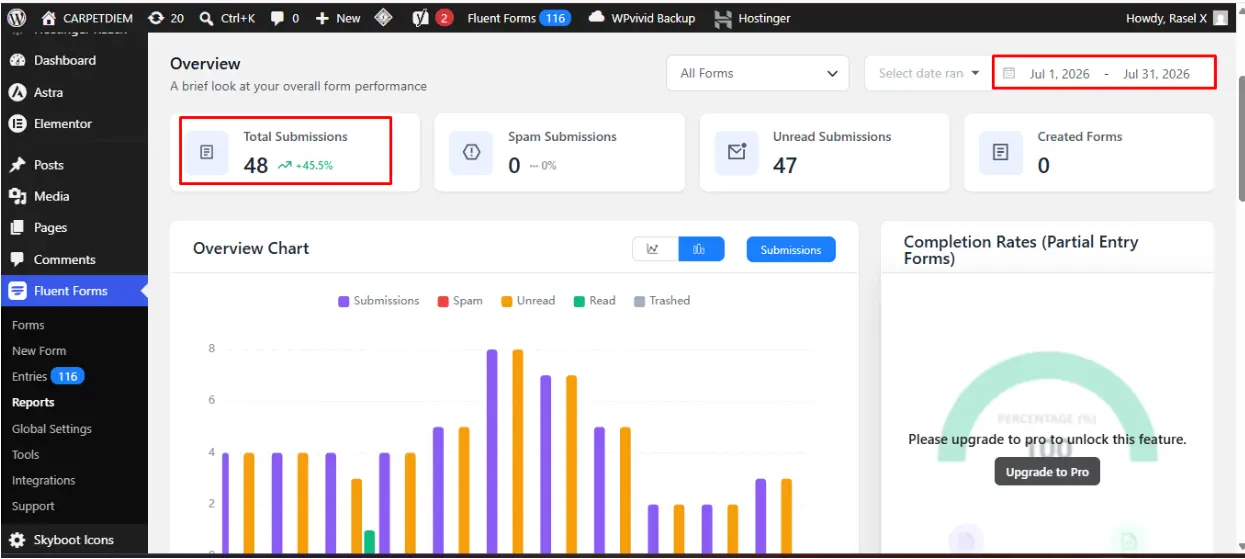Toggle Read series in chart legend
1245x559 pixels.
pos(595,301)
